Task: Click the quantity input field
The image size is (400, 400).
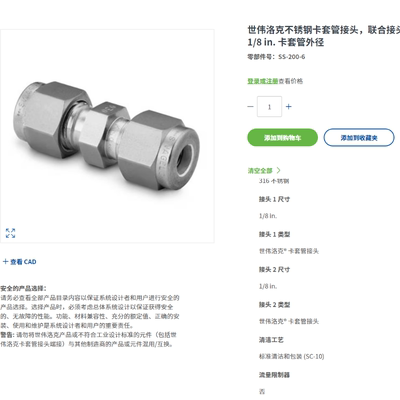Action: [269, 107]
